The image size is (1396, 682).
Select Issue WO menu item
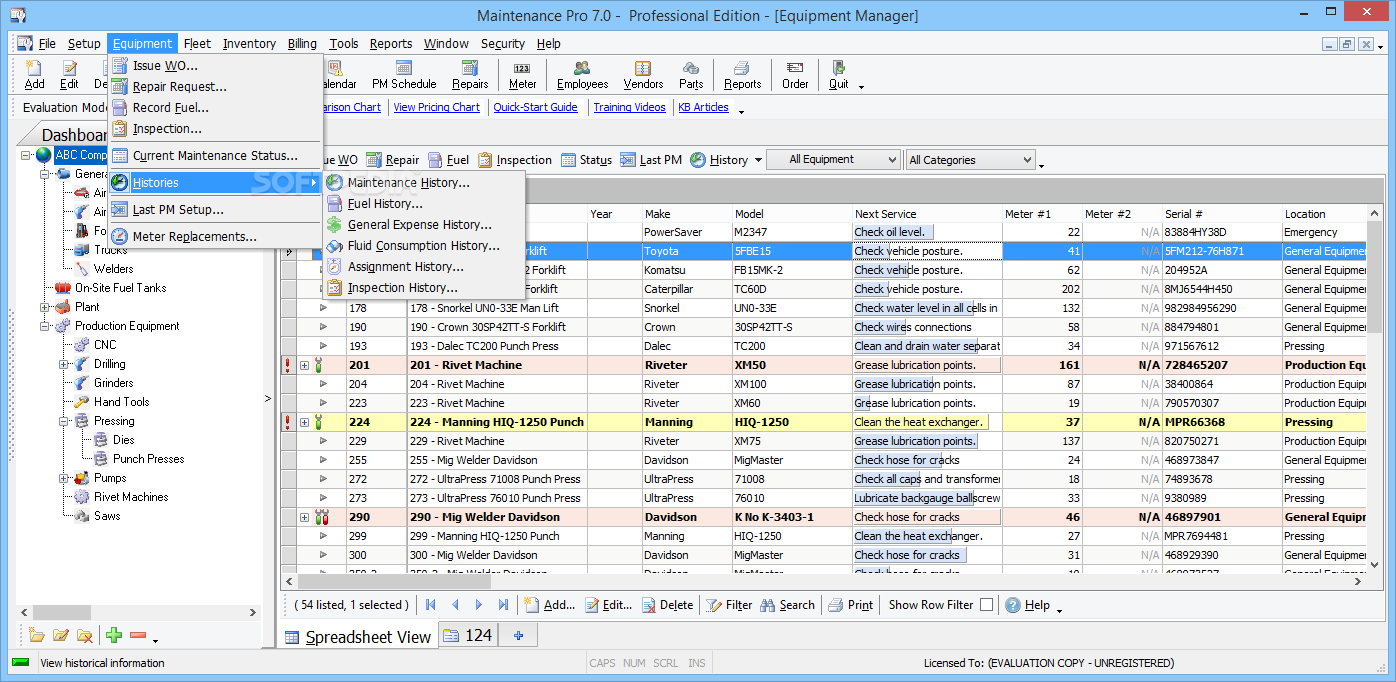(x=165, y=66)
